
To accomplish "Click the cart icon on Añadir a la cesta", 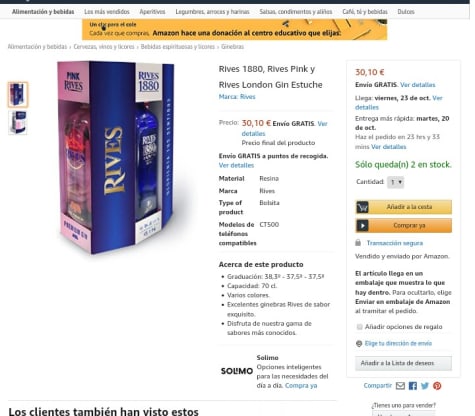I will [362, 207].
